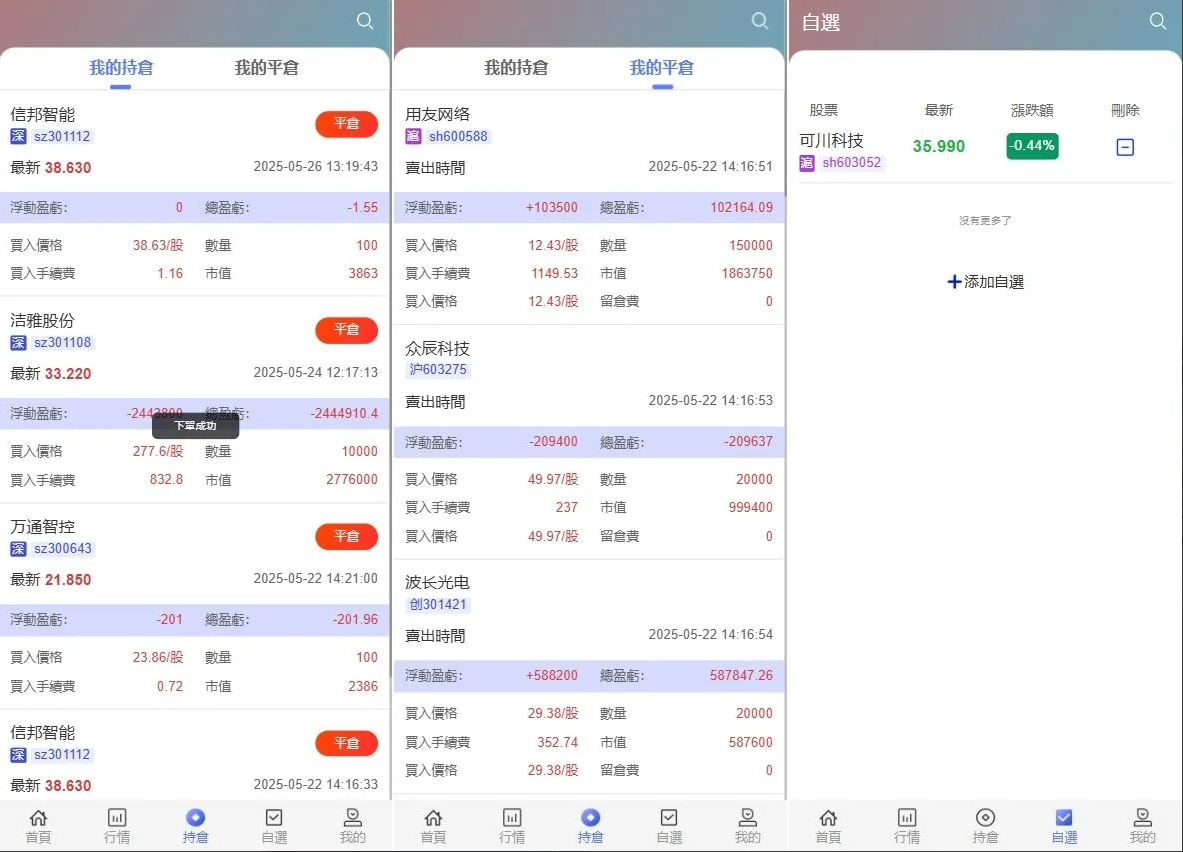1183x852 pixels.
Task: Open the 行情 icon under the middle panel
Action: 512,825
